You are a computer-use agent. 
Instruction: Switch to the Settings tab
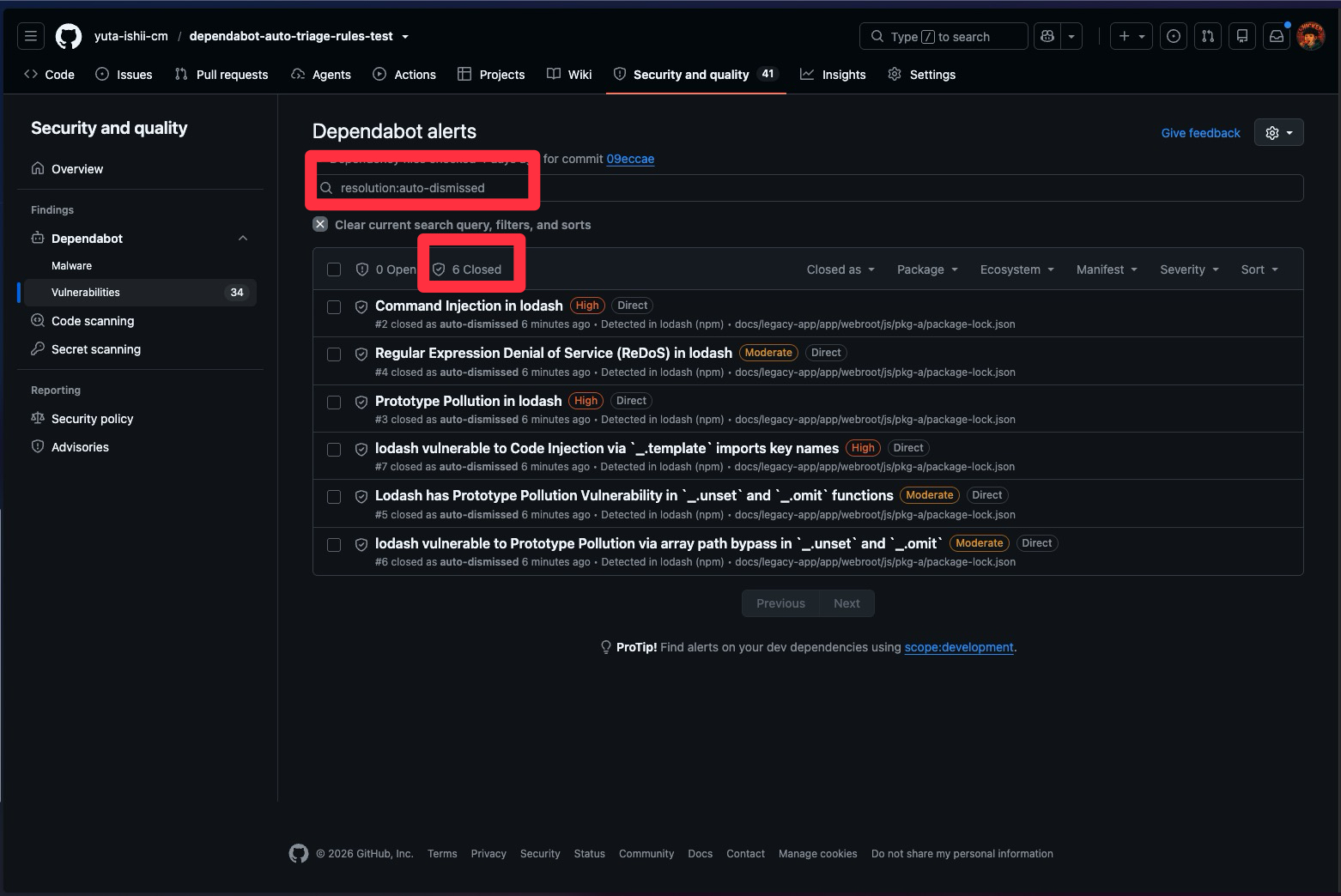point(922,75)
